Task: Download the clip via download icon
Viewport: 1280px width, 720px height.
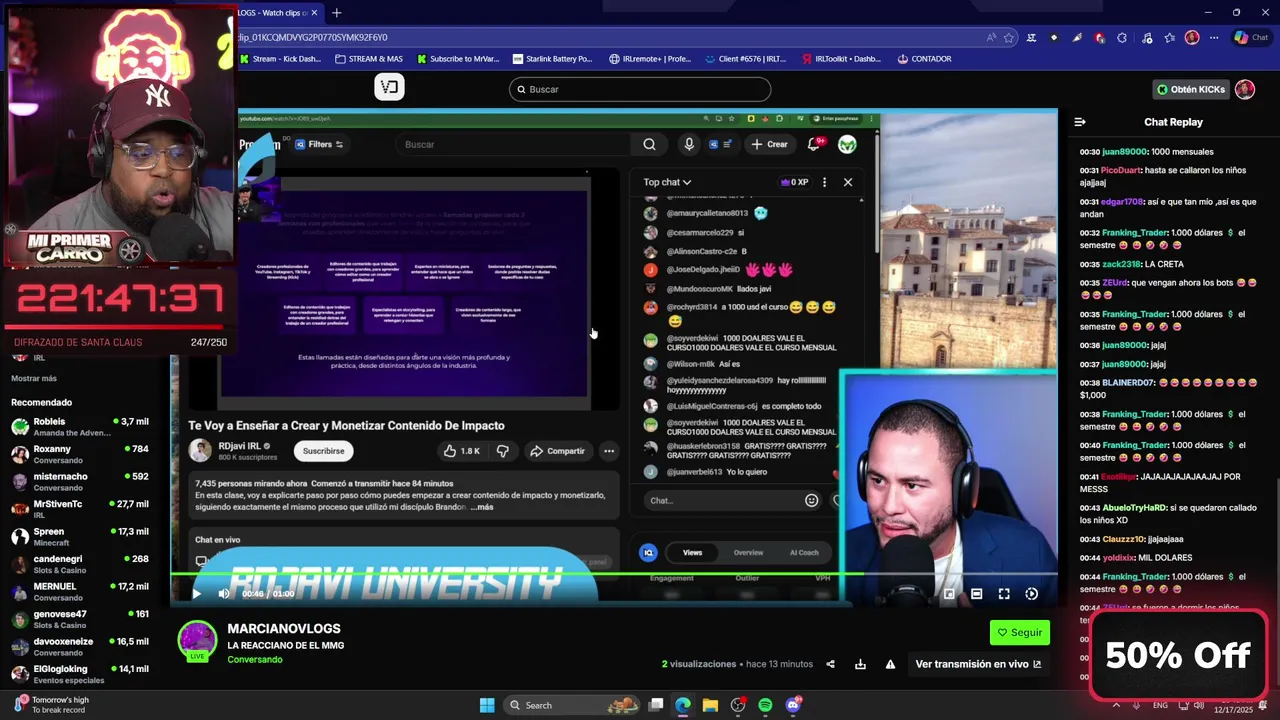Action: pos(860,664)
